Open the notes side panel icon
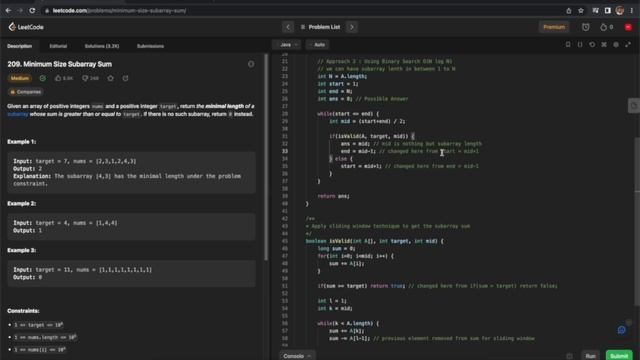Viewport: 640px width, 360px height. coord(633,106)
